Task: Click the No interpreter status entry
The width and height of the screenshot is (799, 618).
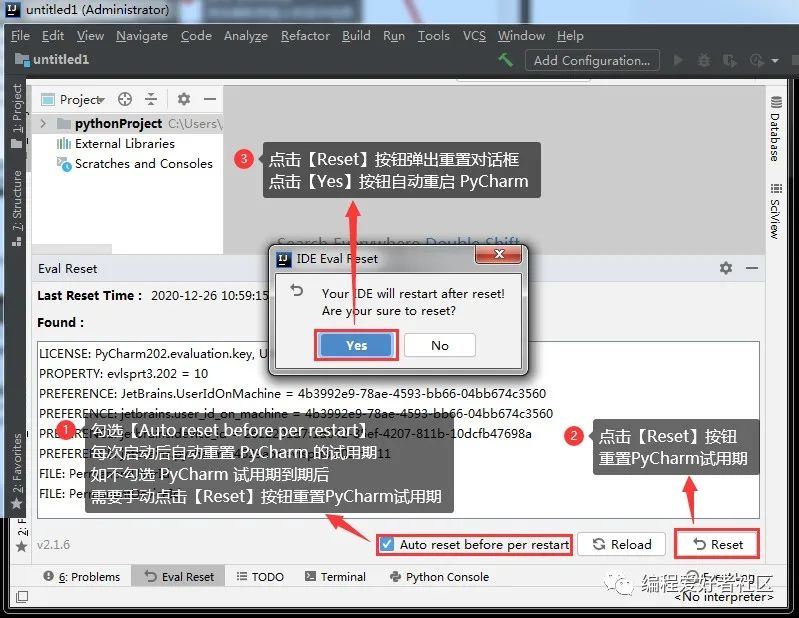Action: tap(724, 596)
